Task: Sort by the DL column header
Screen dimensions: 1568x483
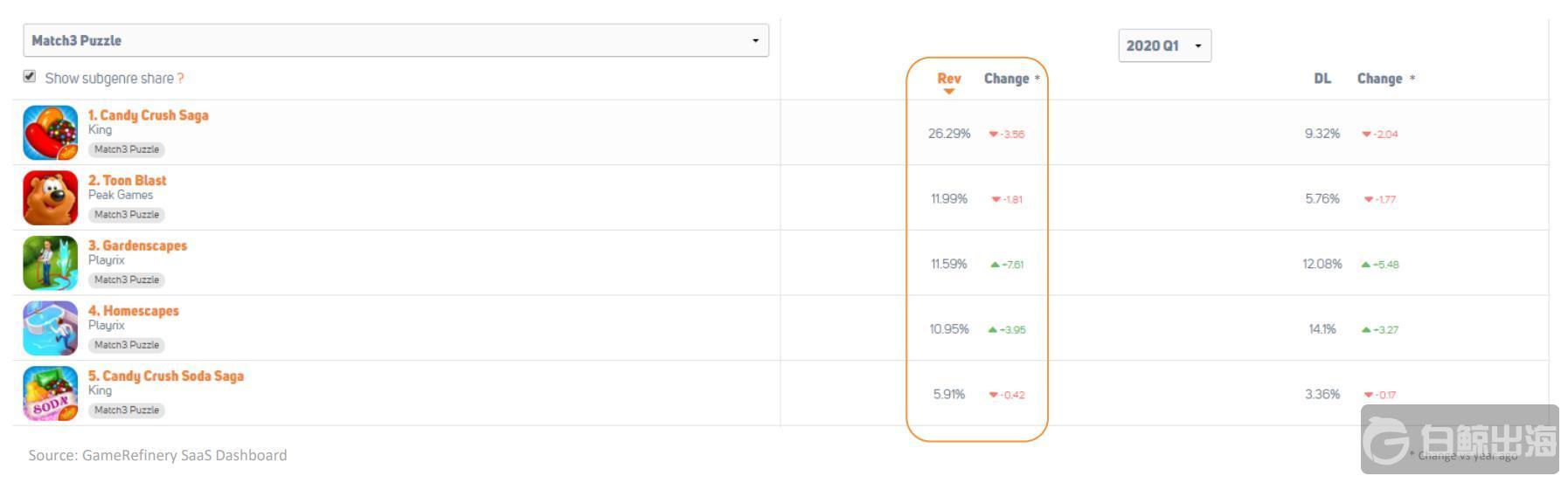Action: click(1322, 79)
